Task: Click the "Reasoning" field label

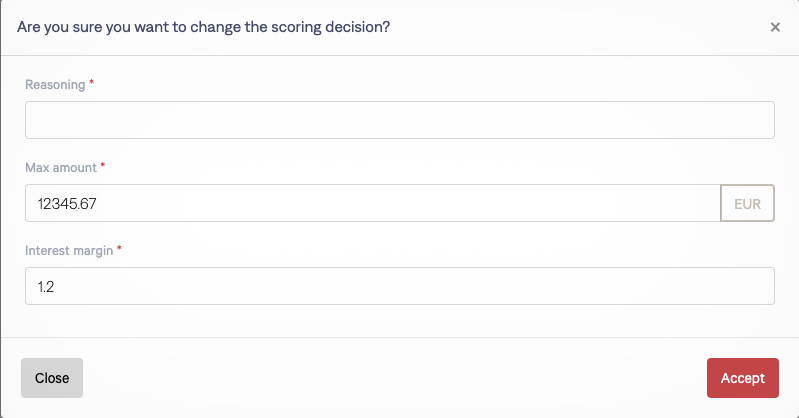Action: [x=55, y=84]
